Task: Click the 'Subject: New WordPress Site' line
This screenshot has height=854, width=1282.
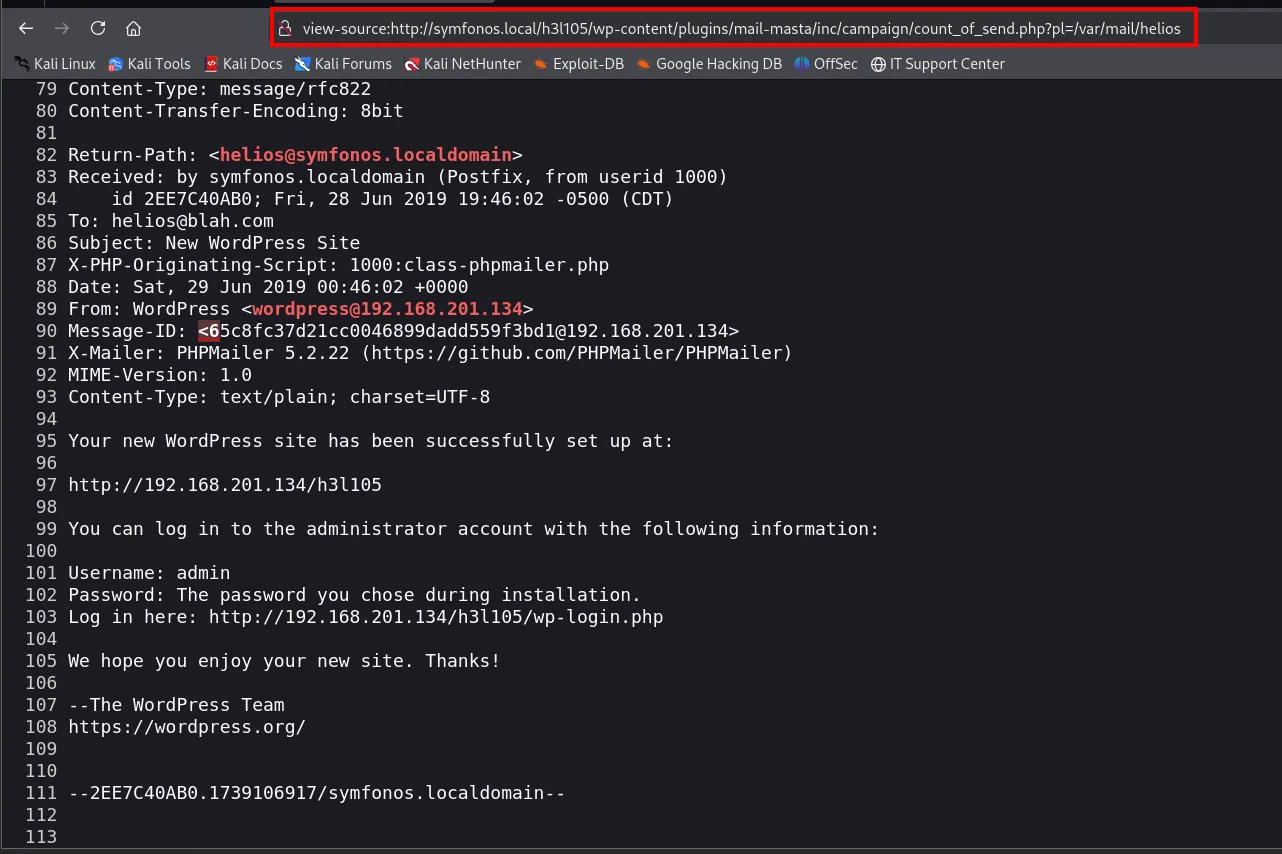Action: click(214, 243)
